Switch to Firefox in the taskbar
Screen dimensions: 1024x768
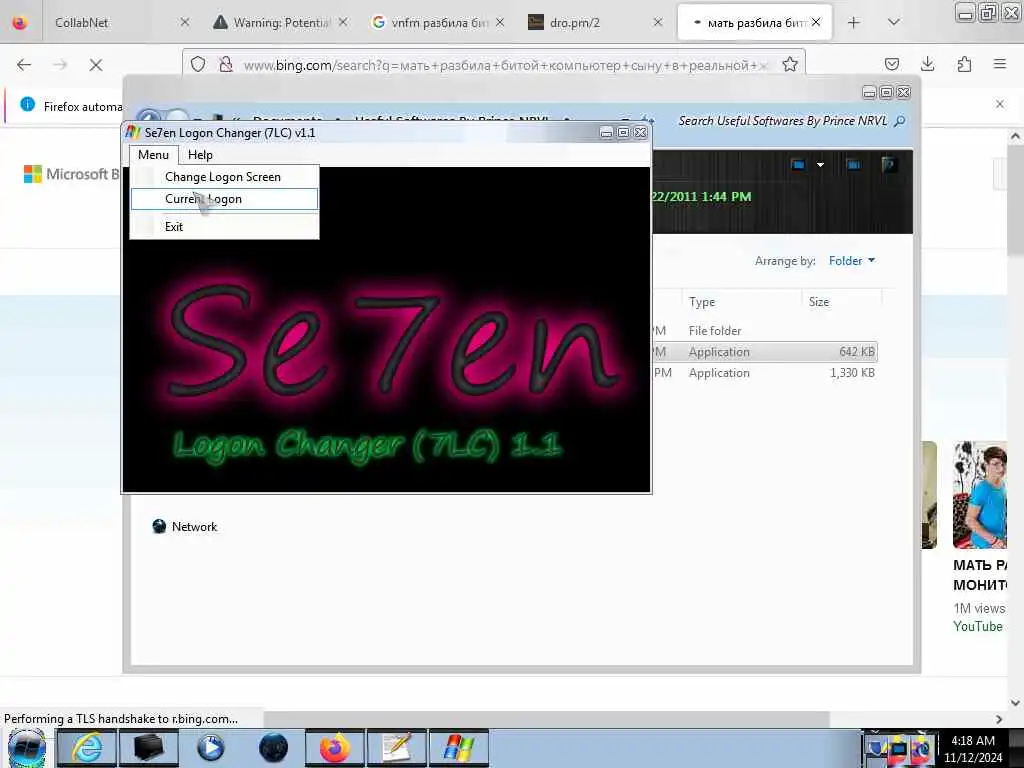(x=335, y=748)
